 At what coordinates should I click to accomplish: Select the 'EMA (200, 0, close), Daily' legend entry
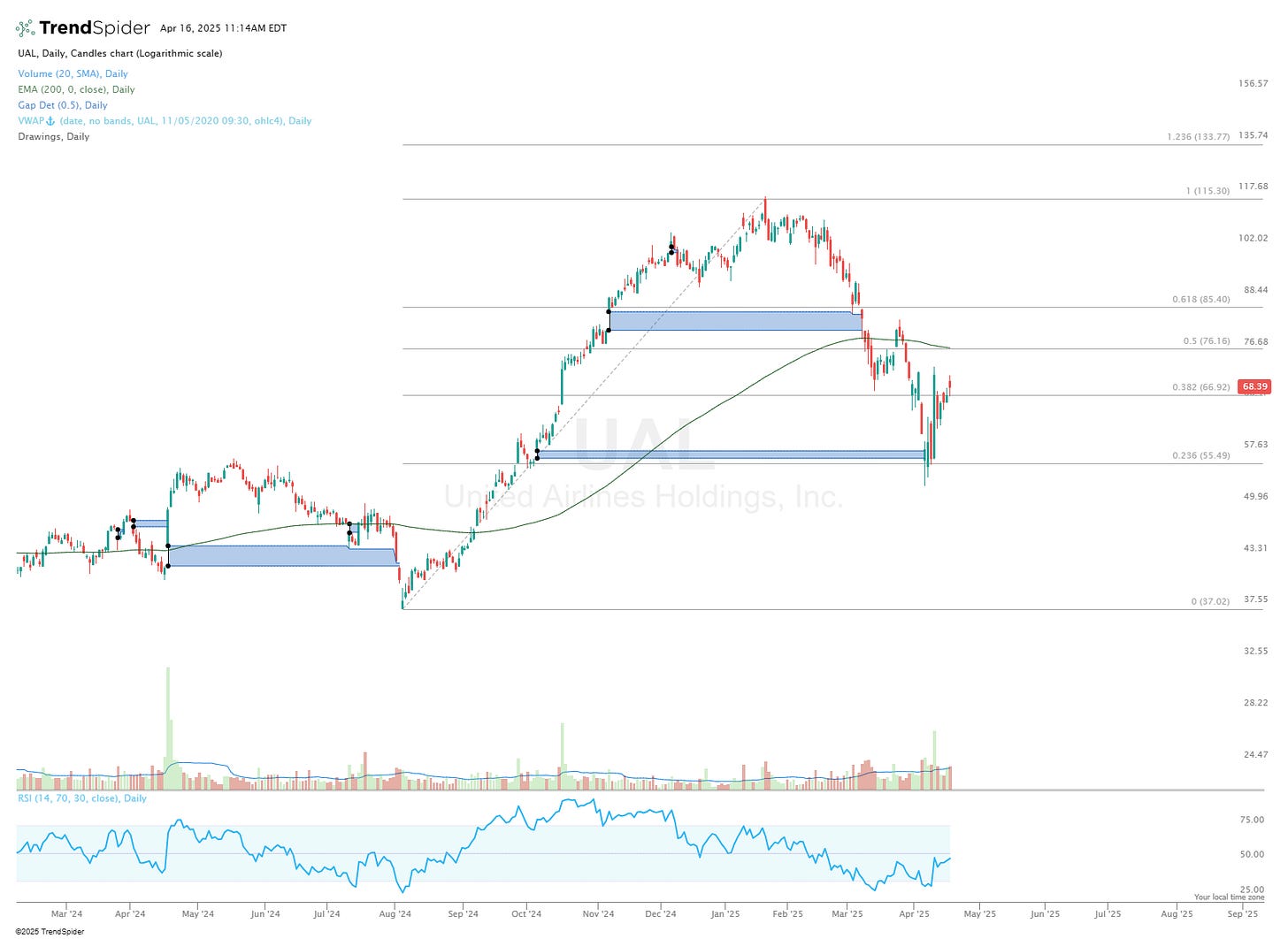point(76,89)
